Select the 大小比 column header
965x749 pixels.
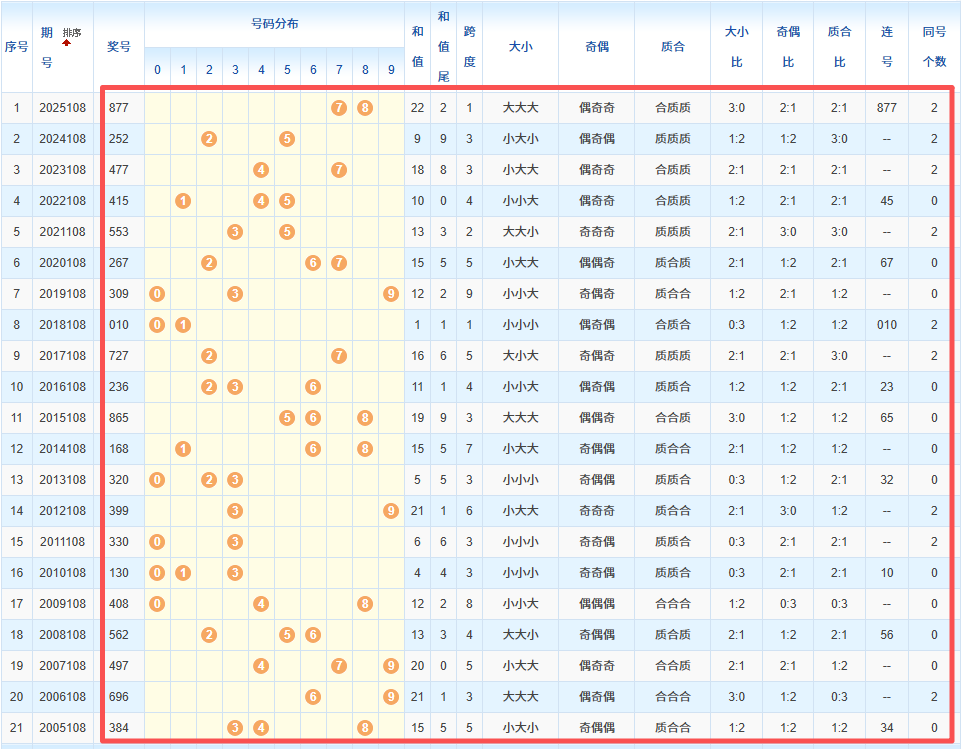[736, 46]
